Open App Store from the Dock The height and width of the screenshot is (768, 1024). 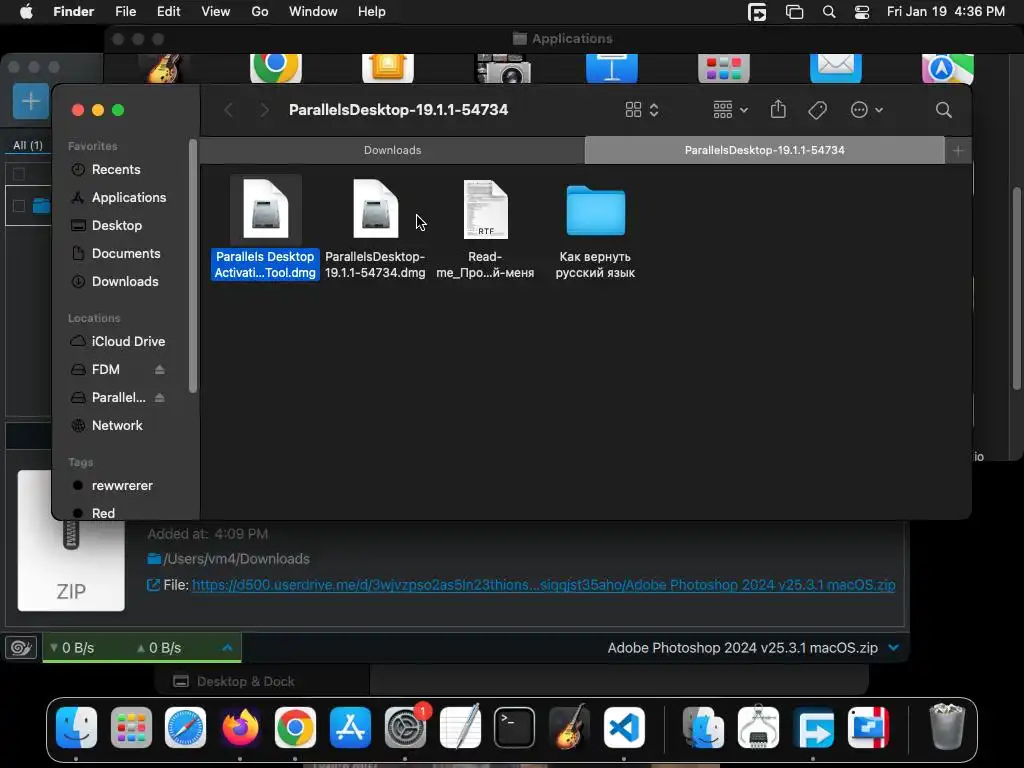(x=350, y=728)
